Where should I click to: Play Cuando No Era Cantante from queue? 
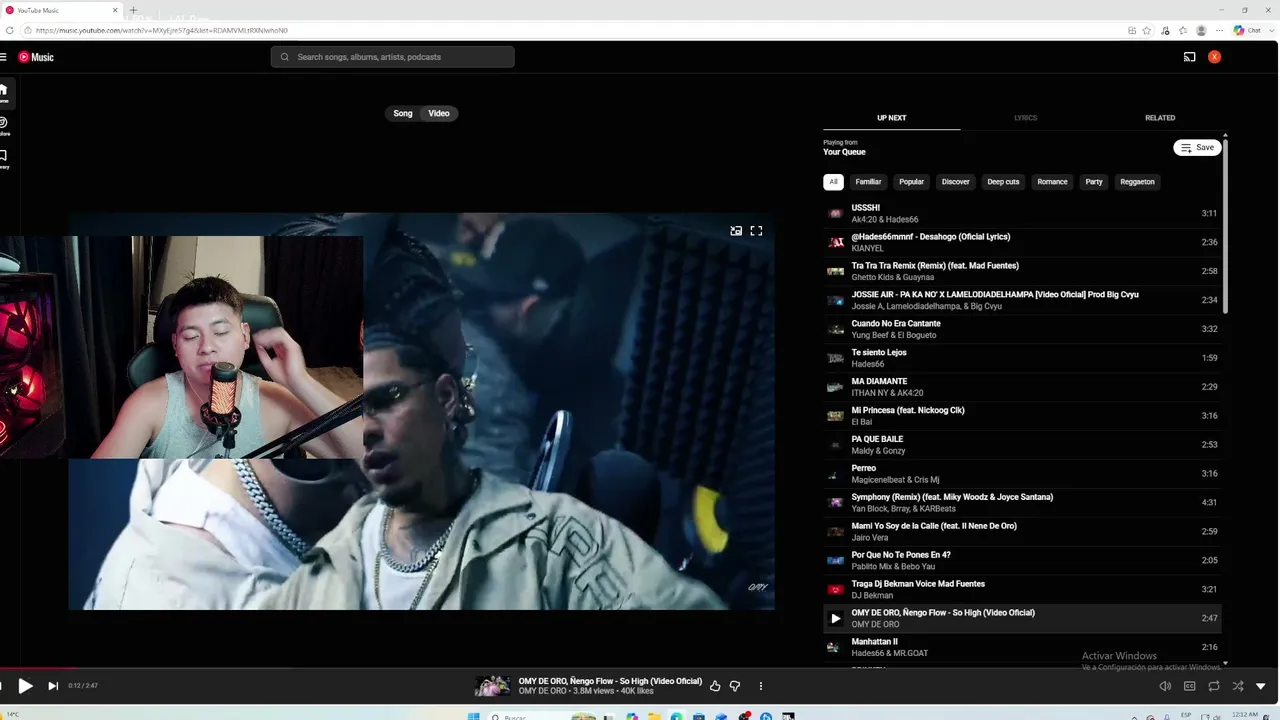[x=1021, y=329]
